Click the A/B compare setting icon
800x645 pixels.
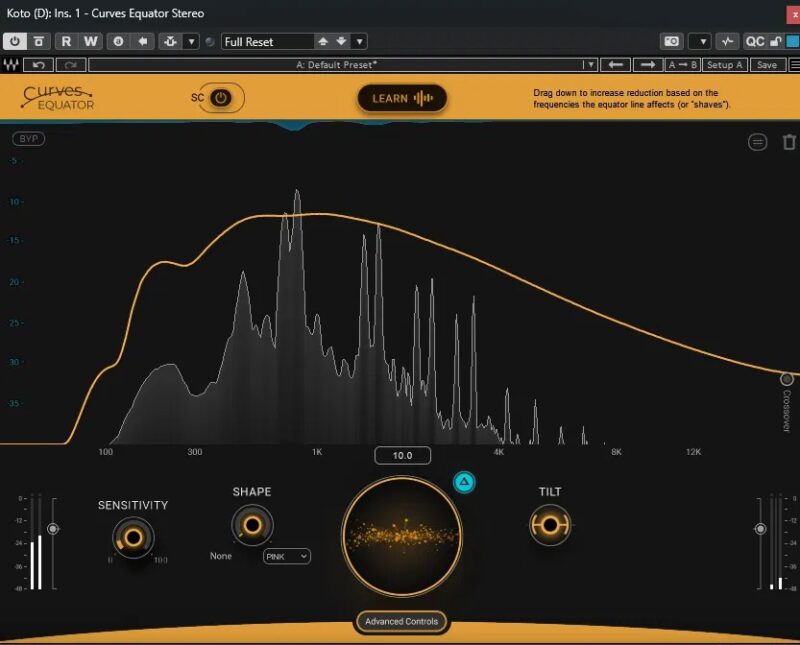point(118,41)
